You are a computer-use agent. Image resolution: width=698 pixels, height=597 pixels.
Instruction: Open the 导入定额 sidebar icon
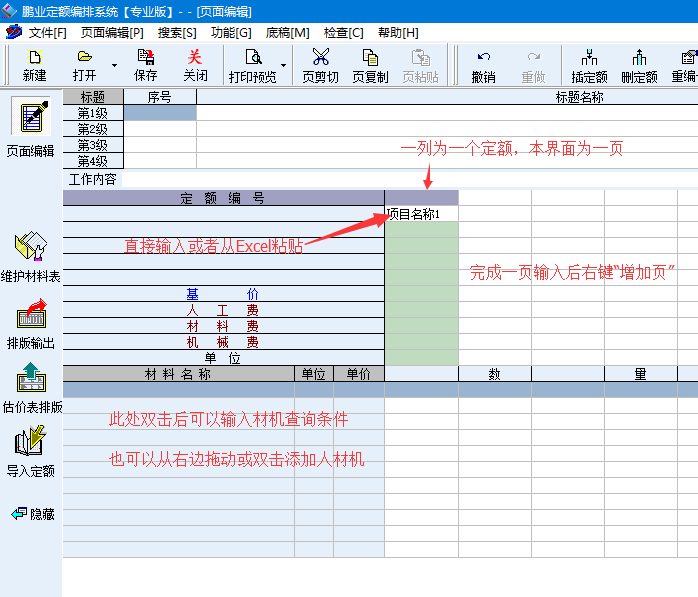coord(30,441)
